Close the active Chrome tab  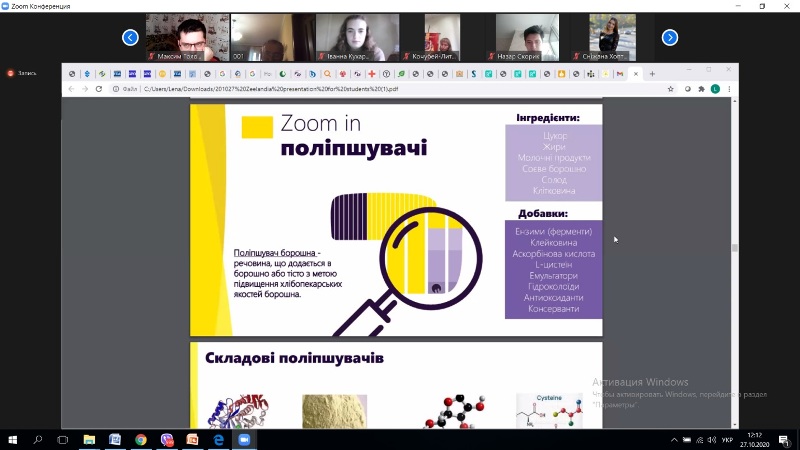[x=636, y=74]
